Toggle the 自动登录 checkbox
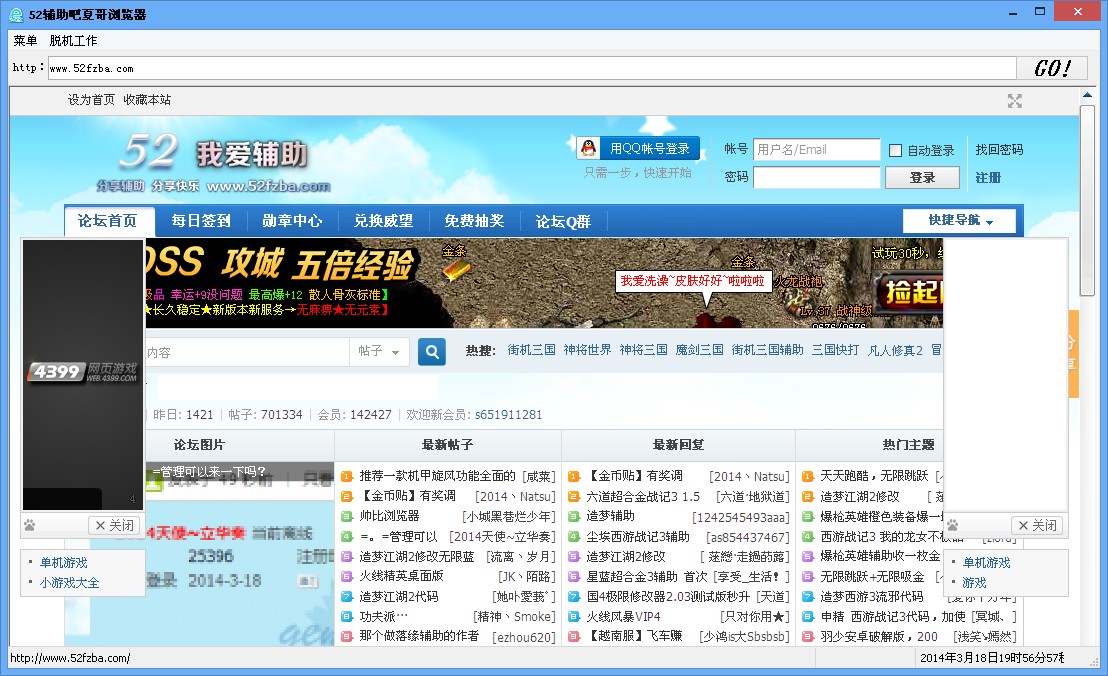Screen dimensions: 1108x676 (x=895, y=150)
